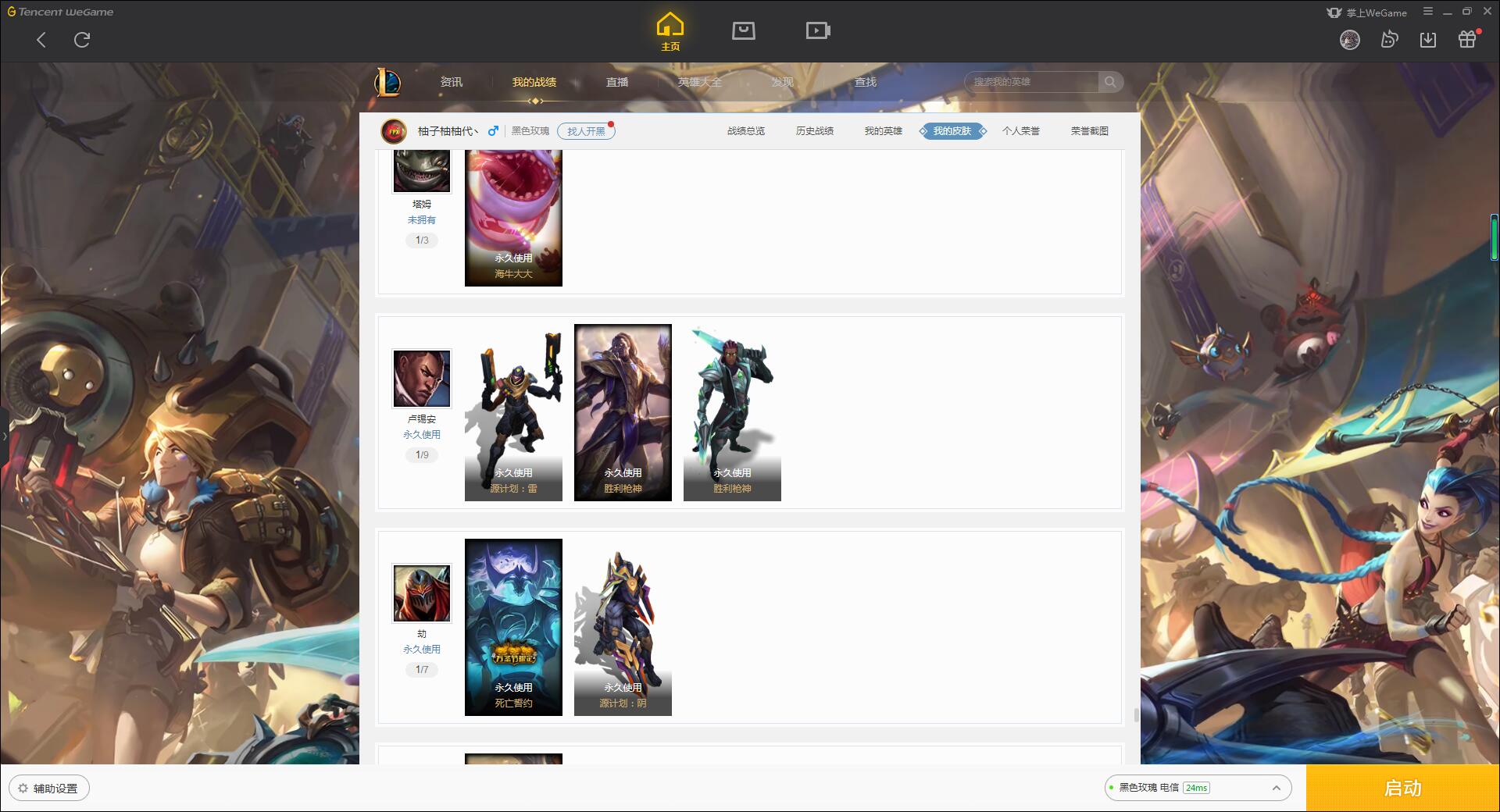Focus the hero search input field
Viewport: 1500px width, 812px height.
[x=1031, y=82]
